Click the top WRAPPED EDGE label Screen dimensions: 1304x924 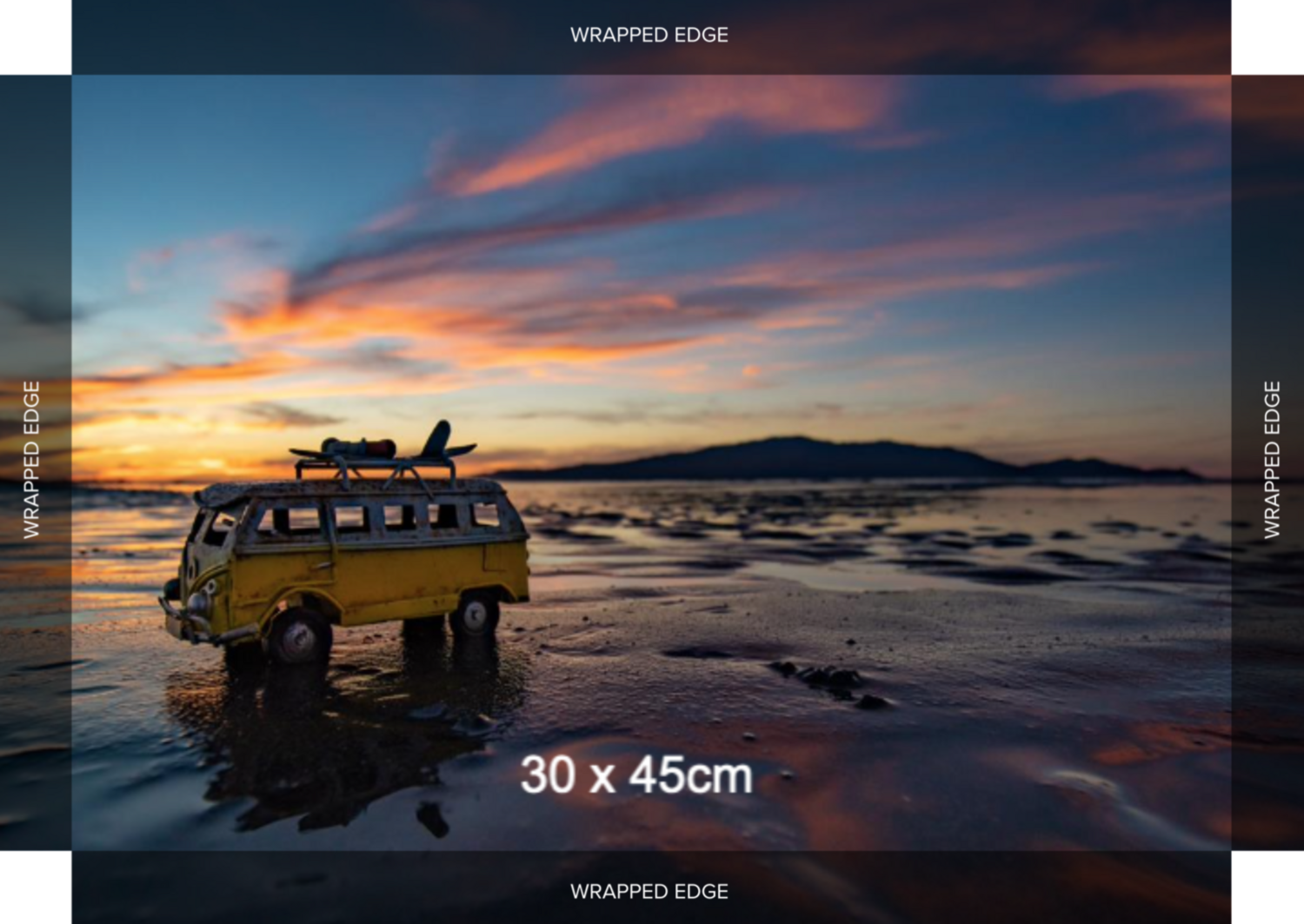coord(649,35)
